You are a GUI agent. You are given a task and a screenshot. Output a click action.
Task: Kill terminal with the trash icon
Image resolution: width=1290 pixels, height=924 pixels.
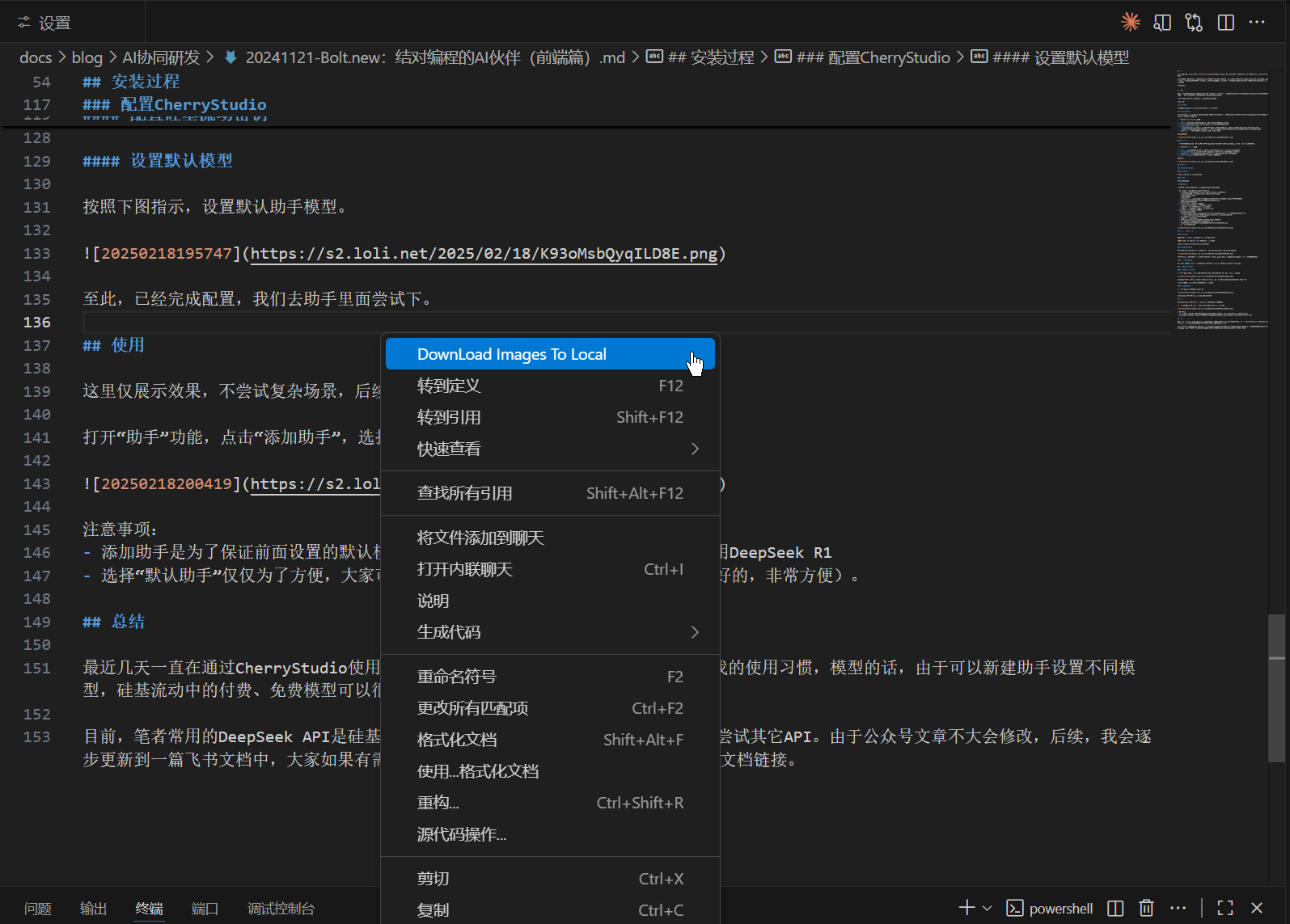[1146, 908]
